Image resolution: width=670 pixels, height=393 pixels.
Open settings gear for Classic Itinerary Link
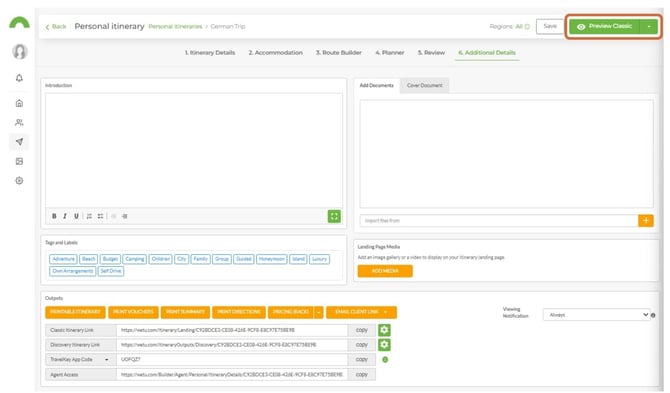[x=384, y=330]
